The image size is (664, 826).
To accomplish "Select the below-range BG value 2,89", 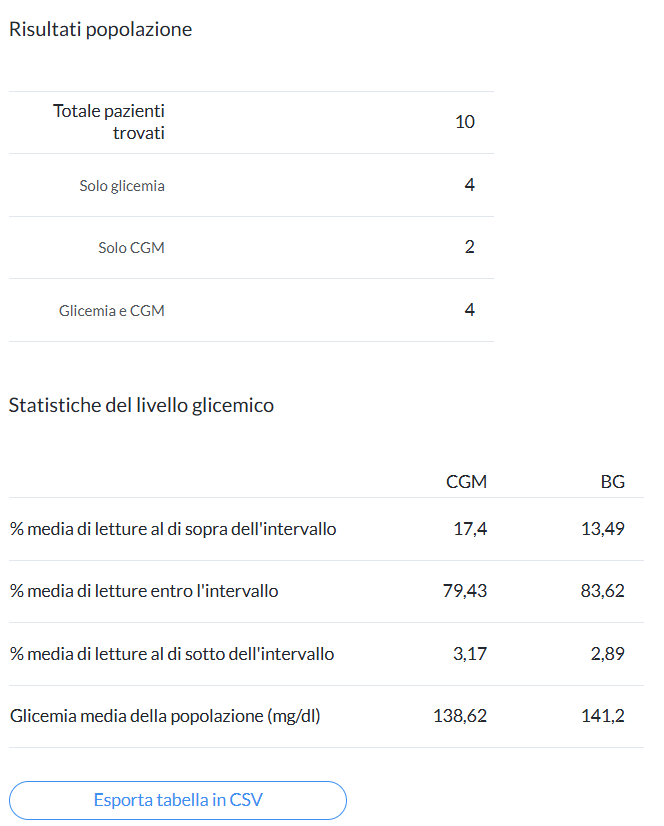I will click(608, 653).
